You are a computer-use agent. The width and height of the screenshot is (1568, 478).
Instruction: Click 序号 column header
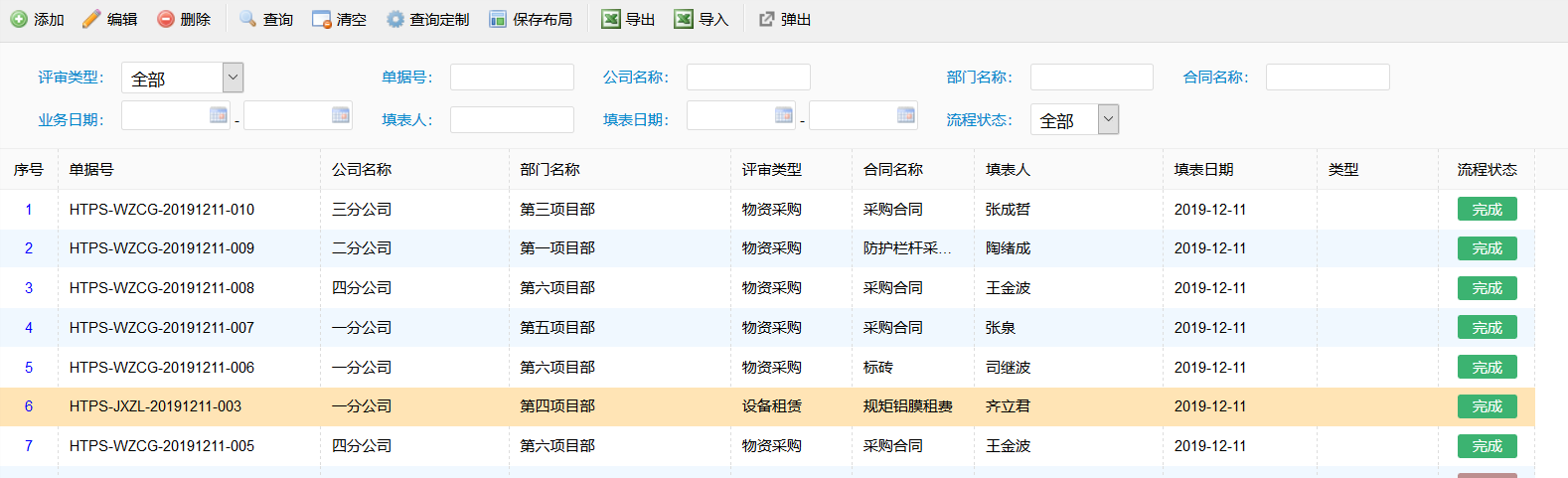pos(29,170)
